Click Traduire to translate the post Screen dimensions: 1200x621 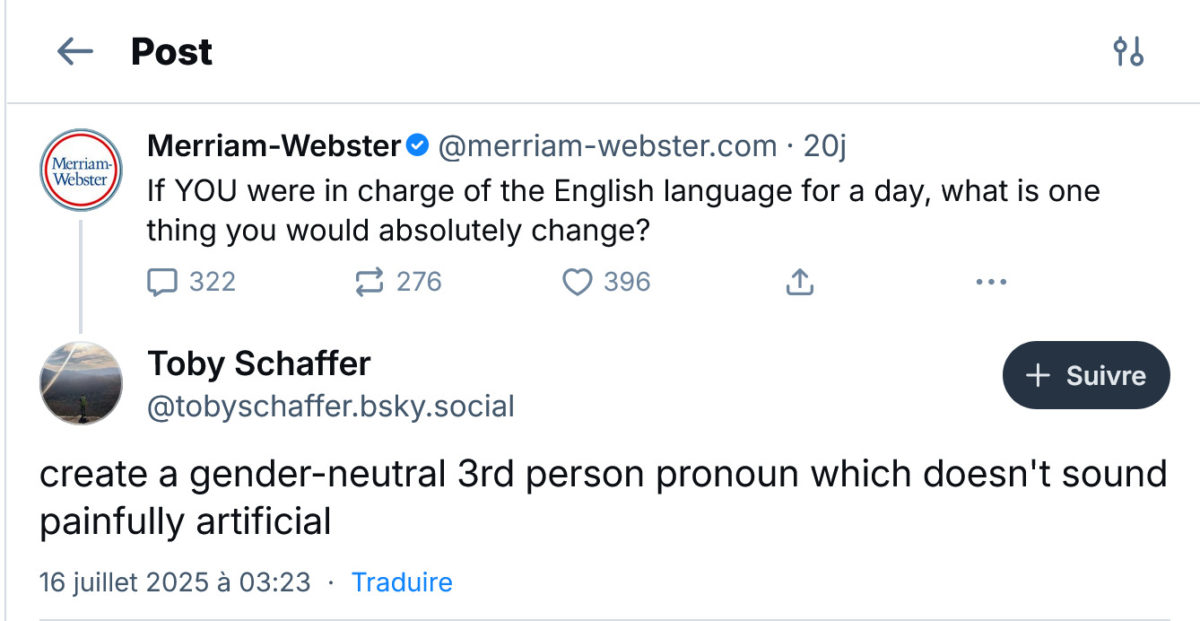[402, 582]
